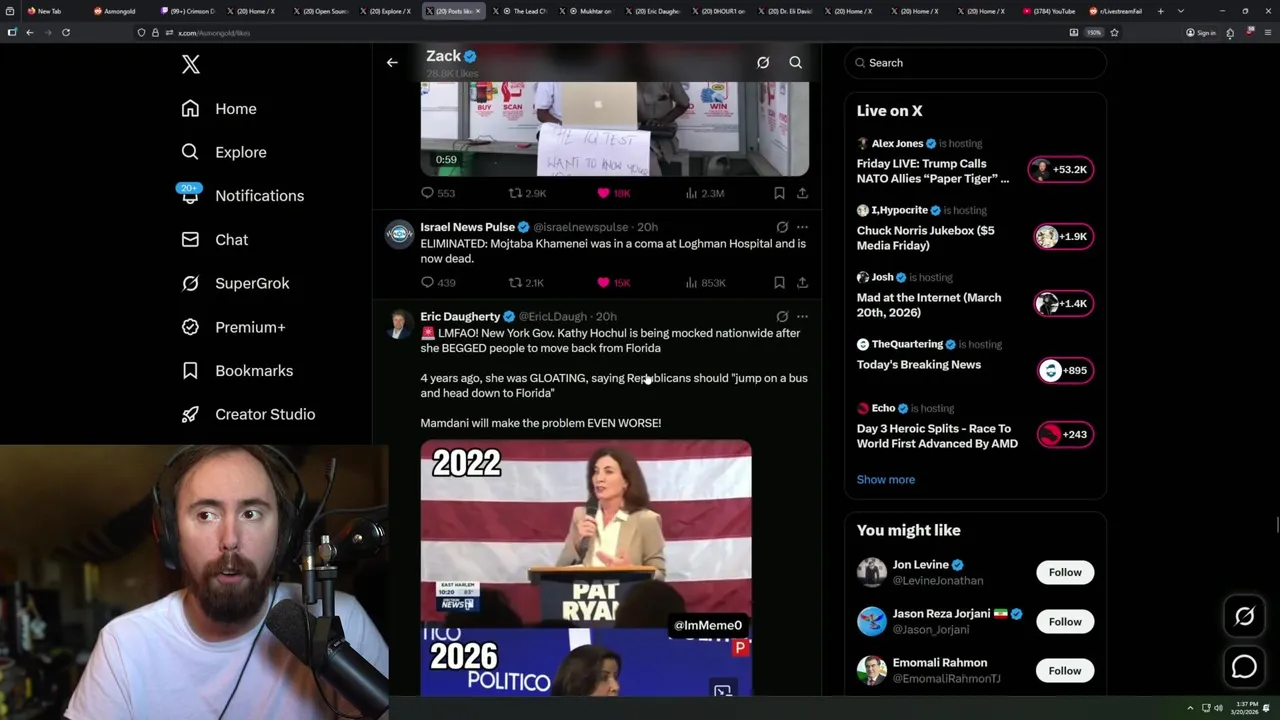Share the 0:59 video post

tap(802, 193)
